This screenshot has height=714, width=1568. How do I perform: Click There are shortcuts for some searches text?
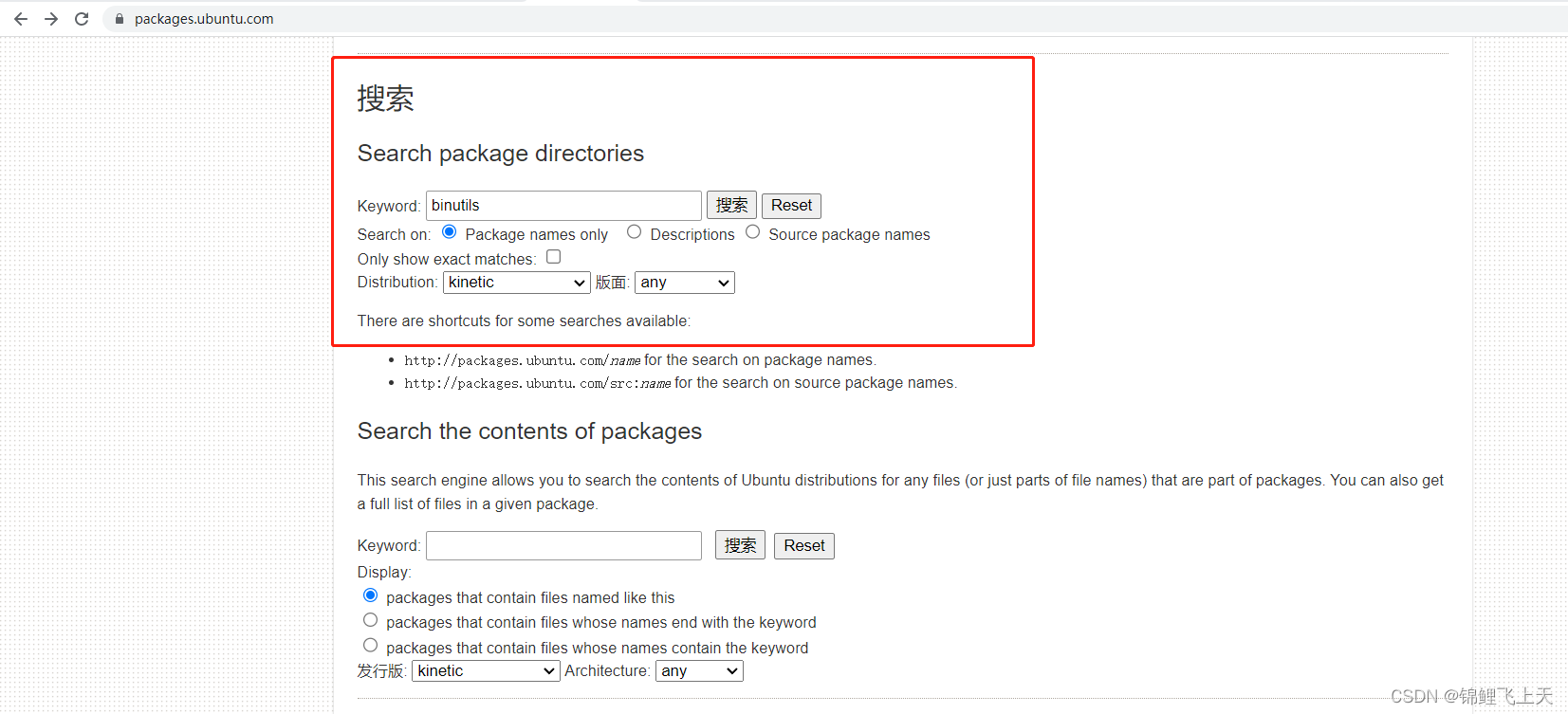tap(524, 321)
